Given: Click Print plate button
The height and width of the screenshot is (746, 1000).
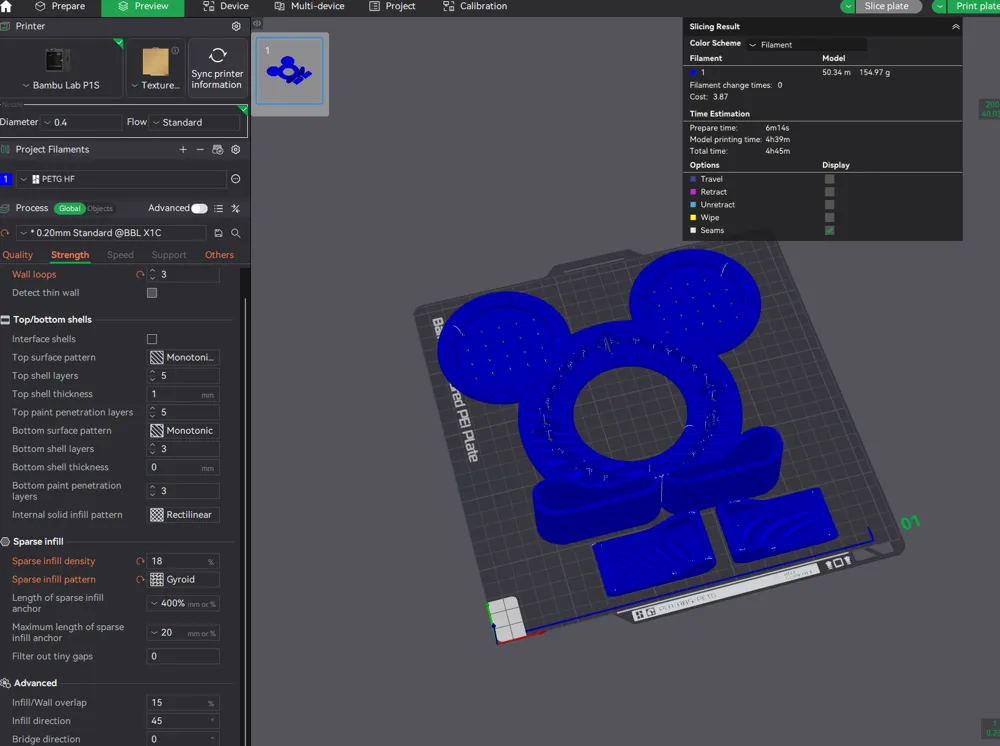Looking at the screenshot, I should point(974,6).
